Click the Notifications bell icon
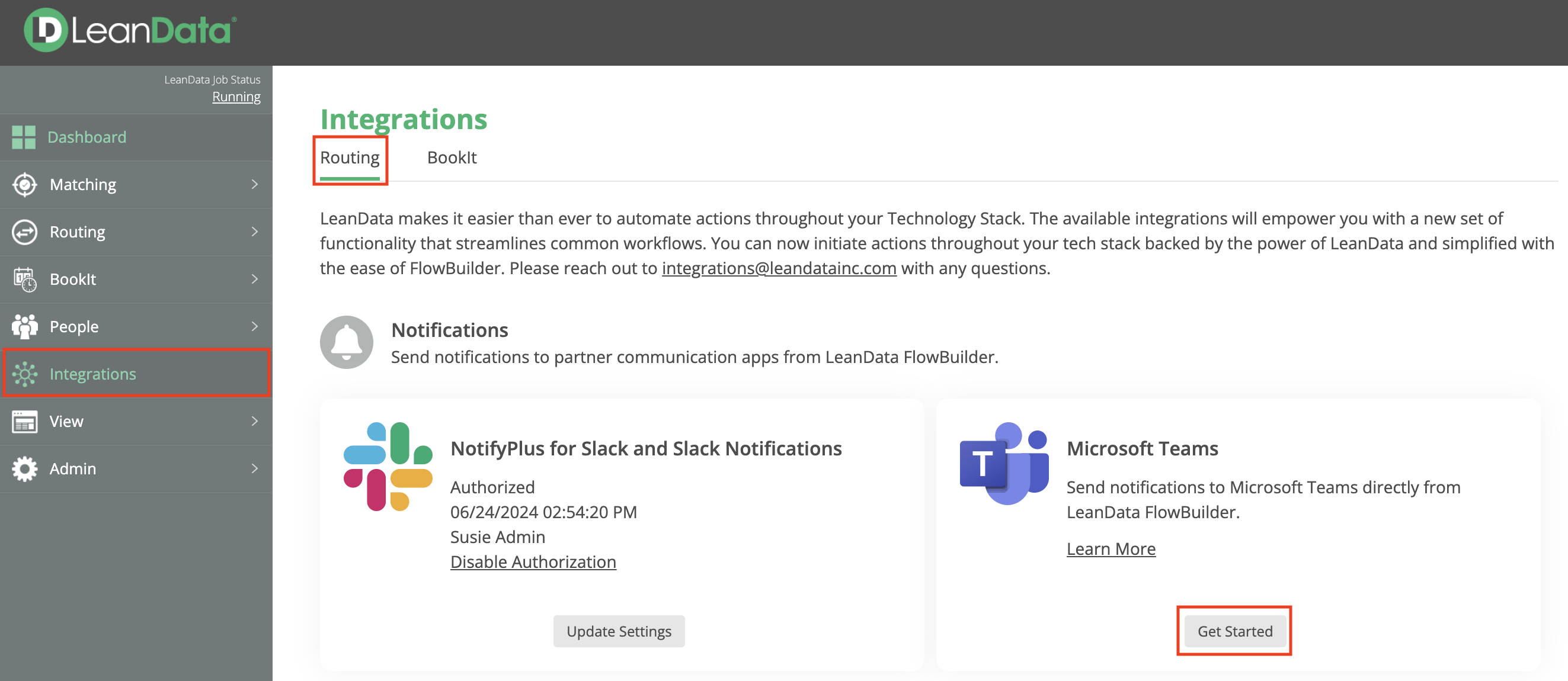Viewport: 1568px width, 681px height. (x=346, y=342)
